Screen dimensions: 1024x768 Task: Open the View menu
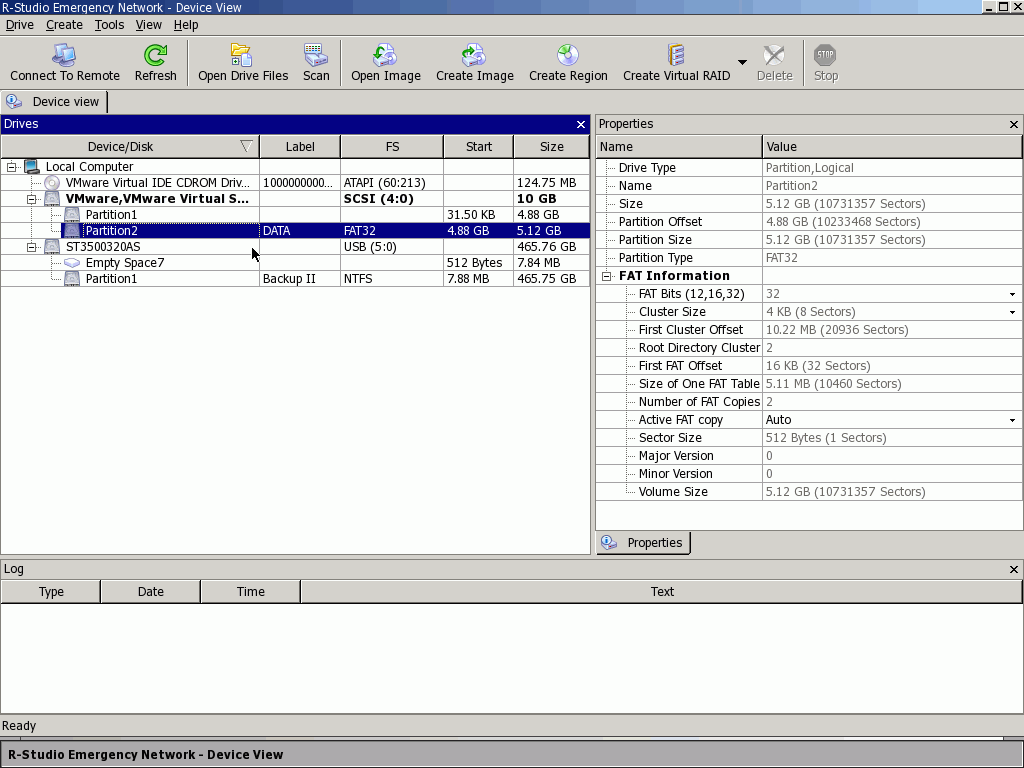coord(148,25)
